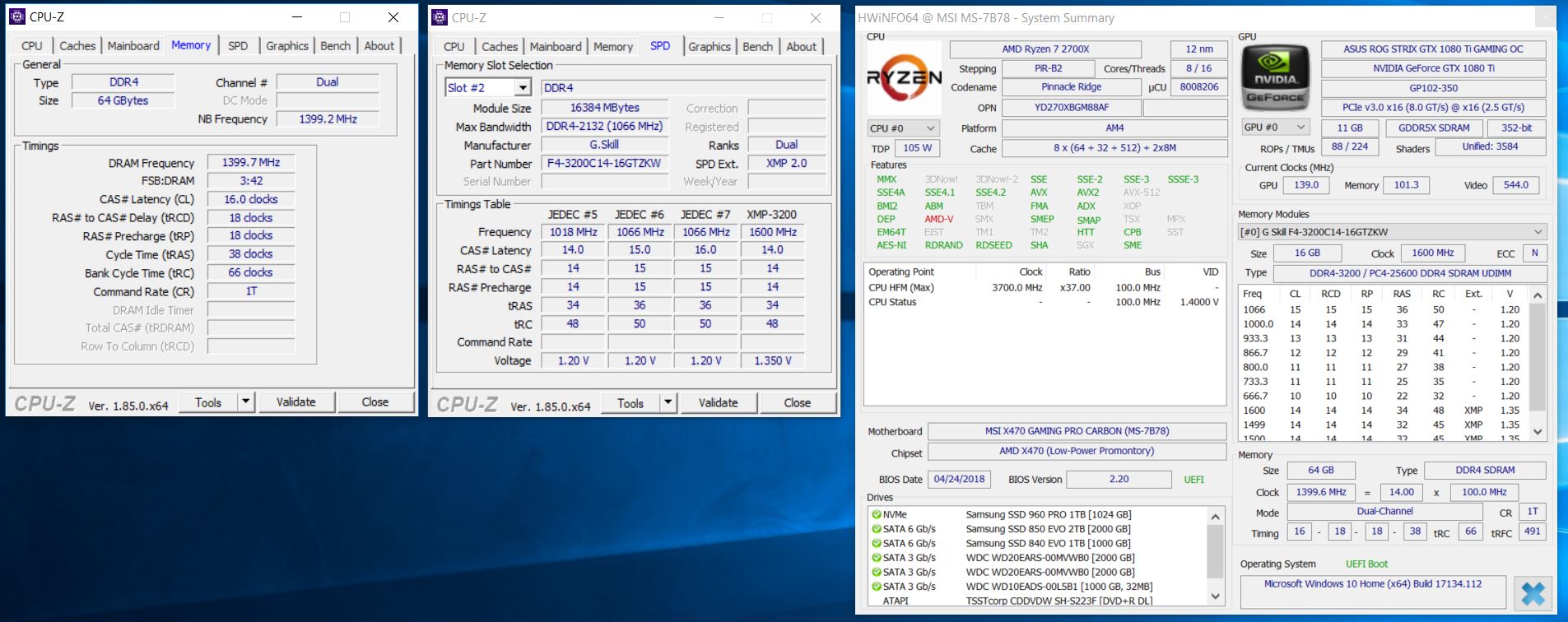Click XMP-3200 frequency 1600 MHz cell
This screenshot has width=1568, height=622.
click(773, 232)
